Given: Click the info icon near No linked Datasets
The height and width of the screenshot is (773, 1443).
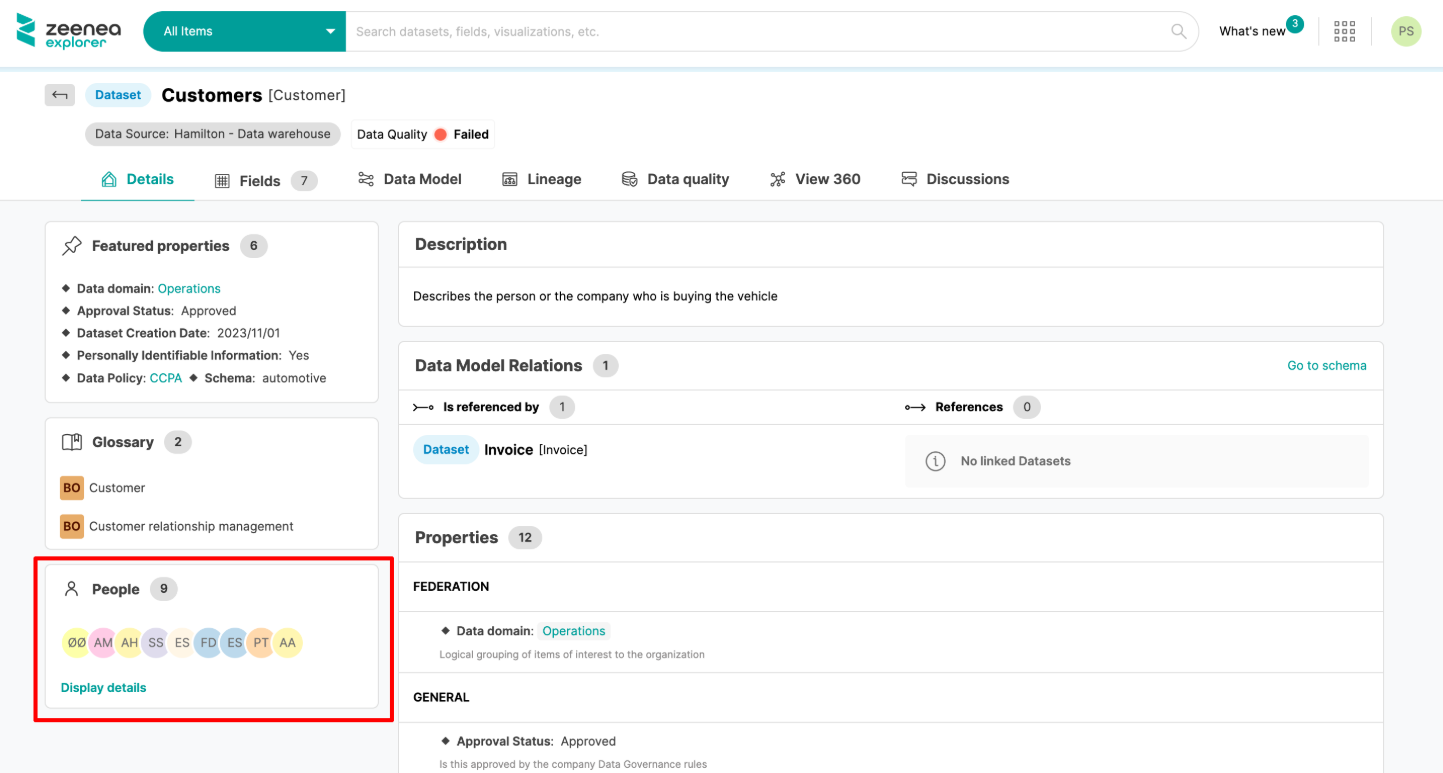Looking at the screenshot, I should [935, 461].
